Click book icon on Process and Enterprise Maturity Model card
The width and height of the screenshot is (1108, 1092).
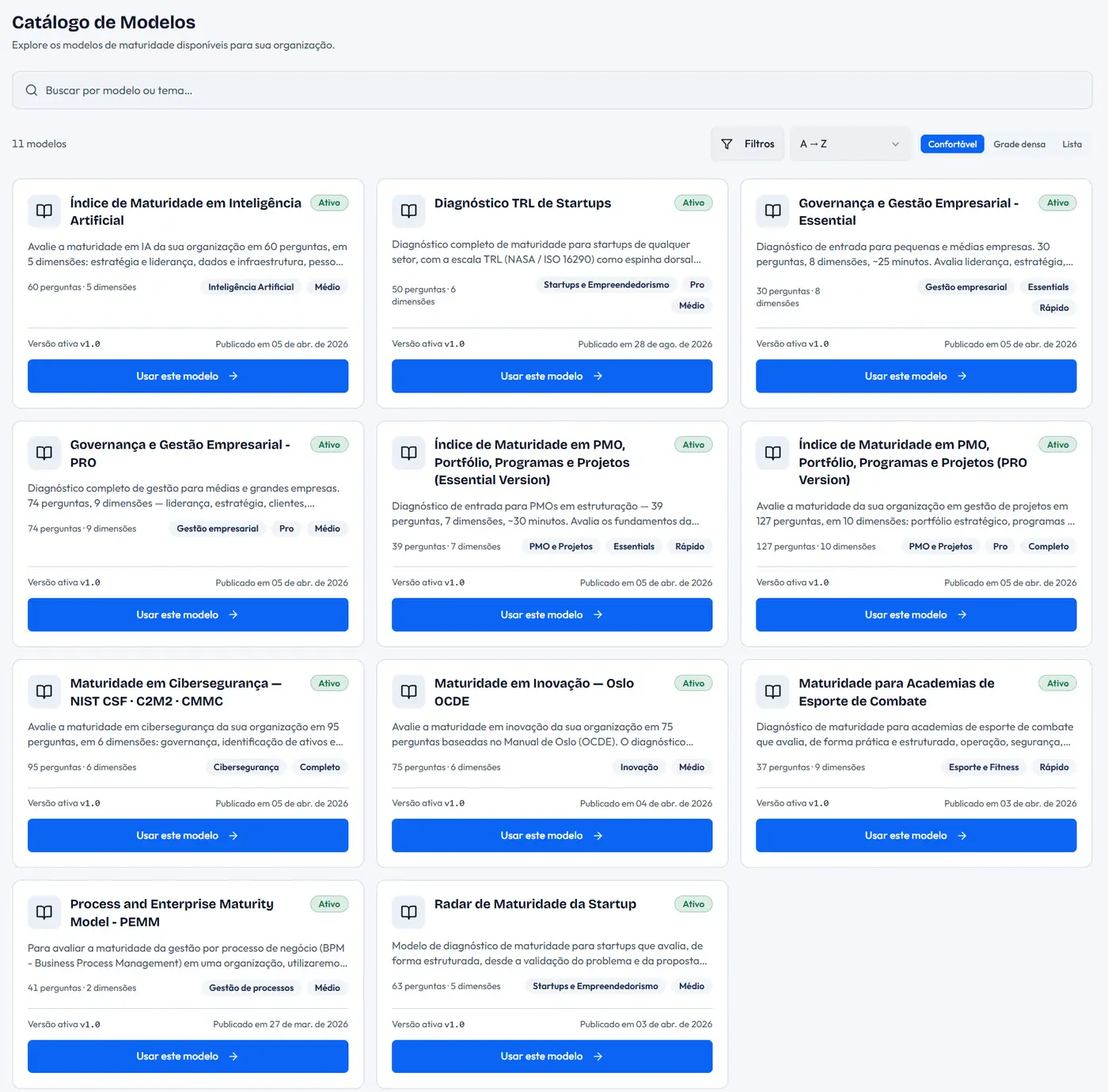(44, 912)
